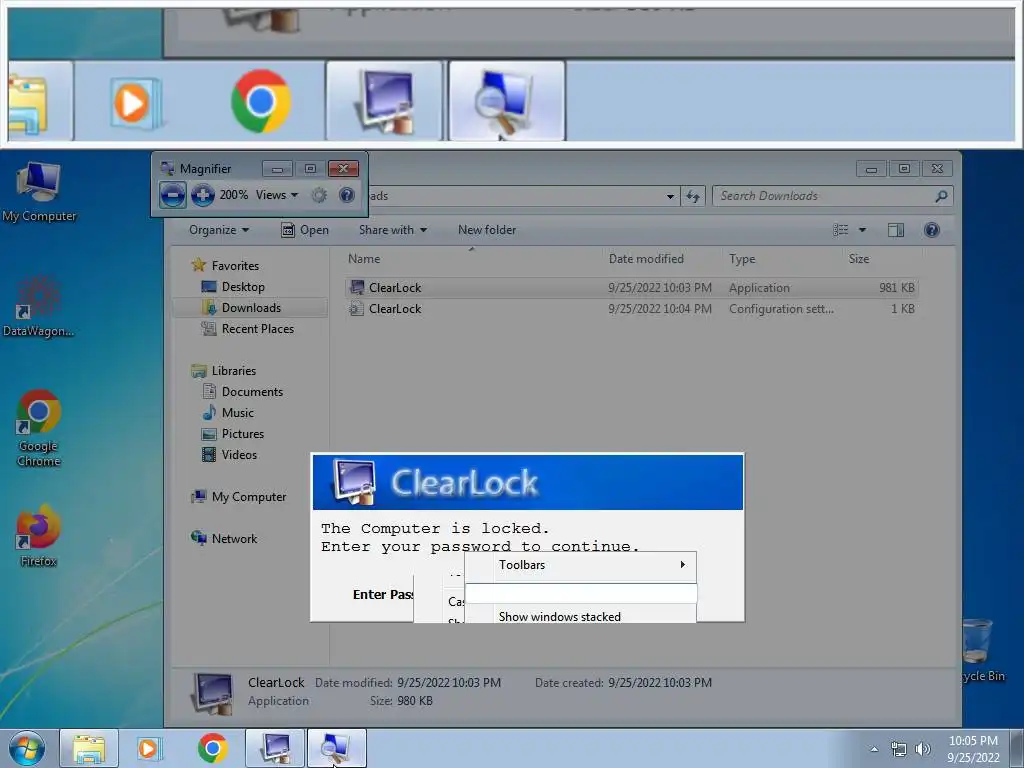
Task: Click the magnified Chrome icon in lens
Action: pyautogui.click(x=261, y=101)
